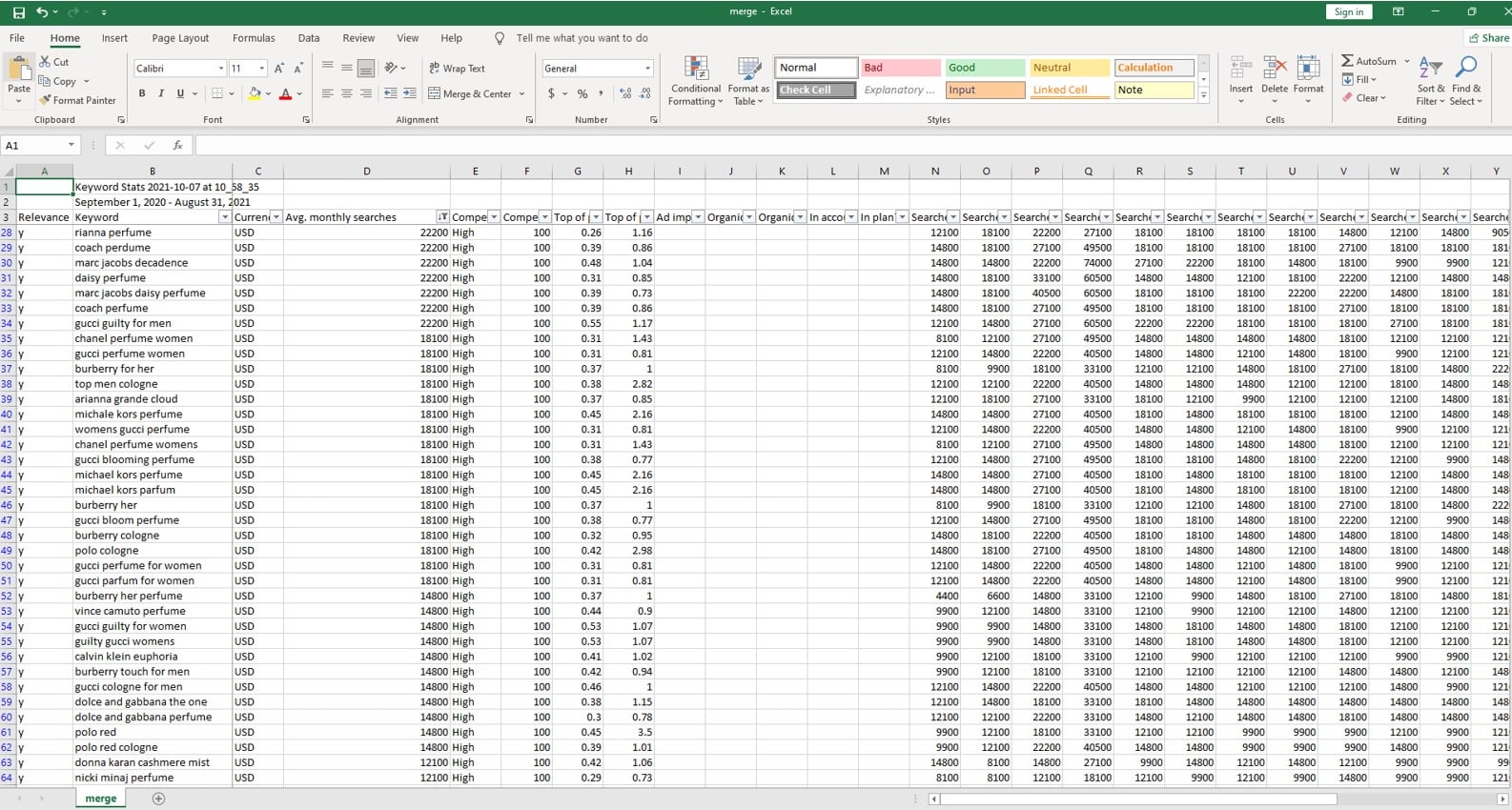Click the Paste clipboard icon
Image resolution: width=1512 pixels, height=810 pixels.
click(19, 70)
